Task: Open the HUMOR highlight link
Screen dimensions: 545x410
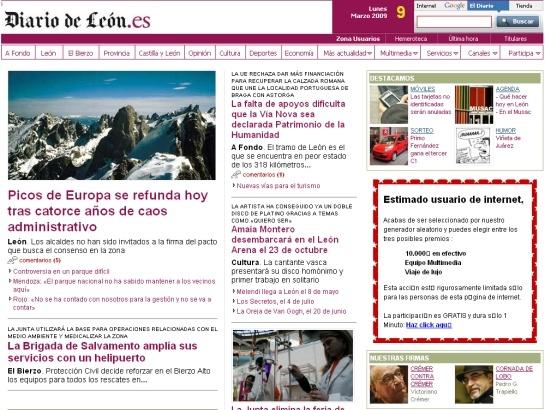Action: tap(506, 131)
